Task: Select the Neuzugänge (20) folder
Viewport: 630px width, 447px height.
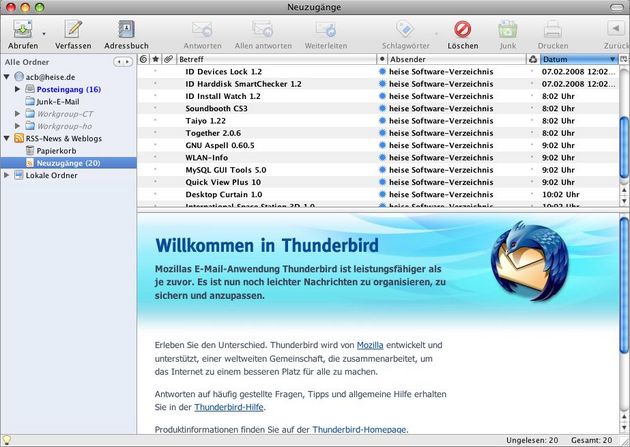Action: pos(68,163)
